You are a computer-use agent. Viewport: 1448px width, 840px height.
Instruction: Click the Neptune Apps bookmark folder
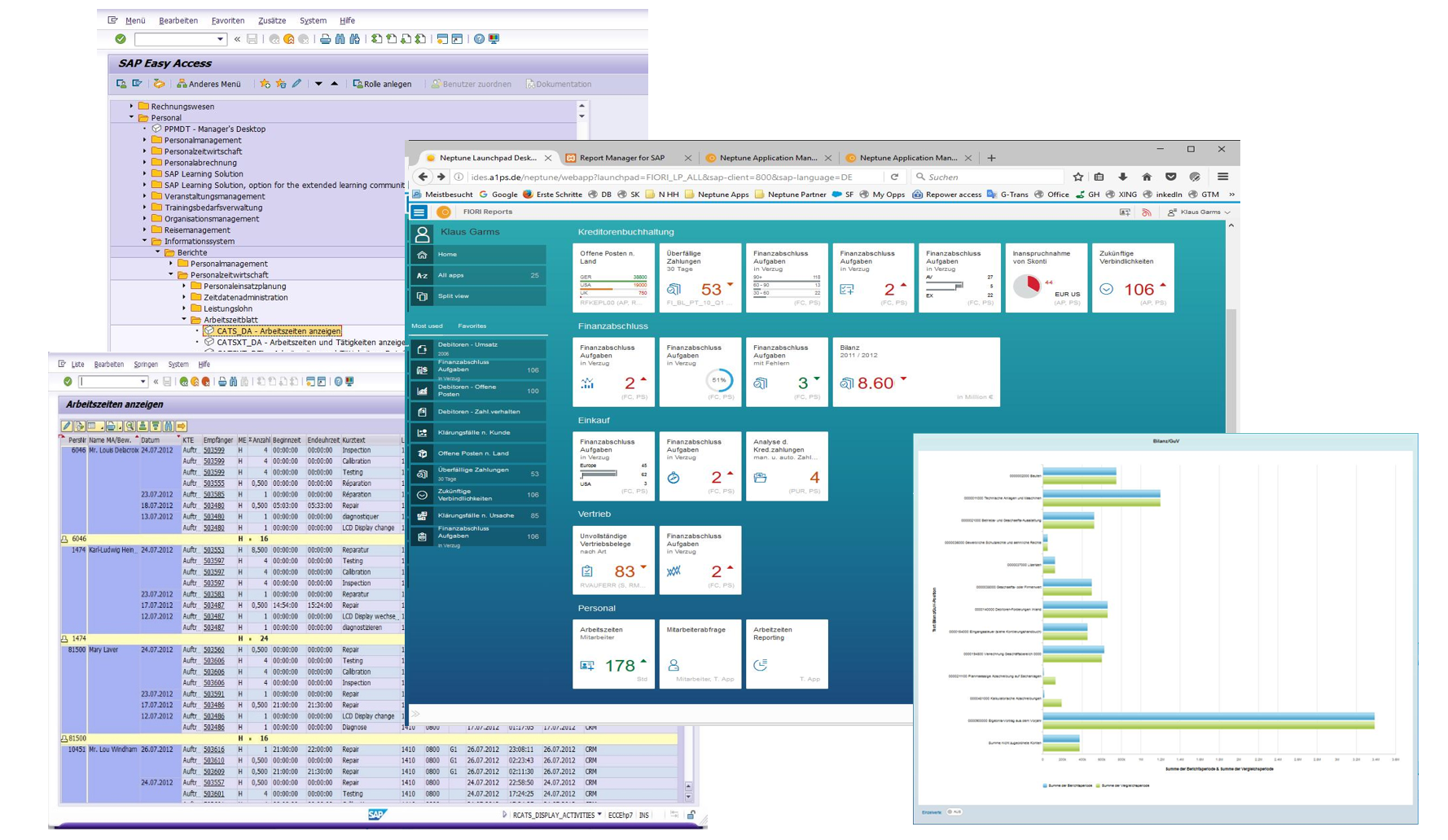pos(716,195)
